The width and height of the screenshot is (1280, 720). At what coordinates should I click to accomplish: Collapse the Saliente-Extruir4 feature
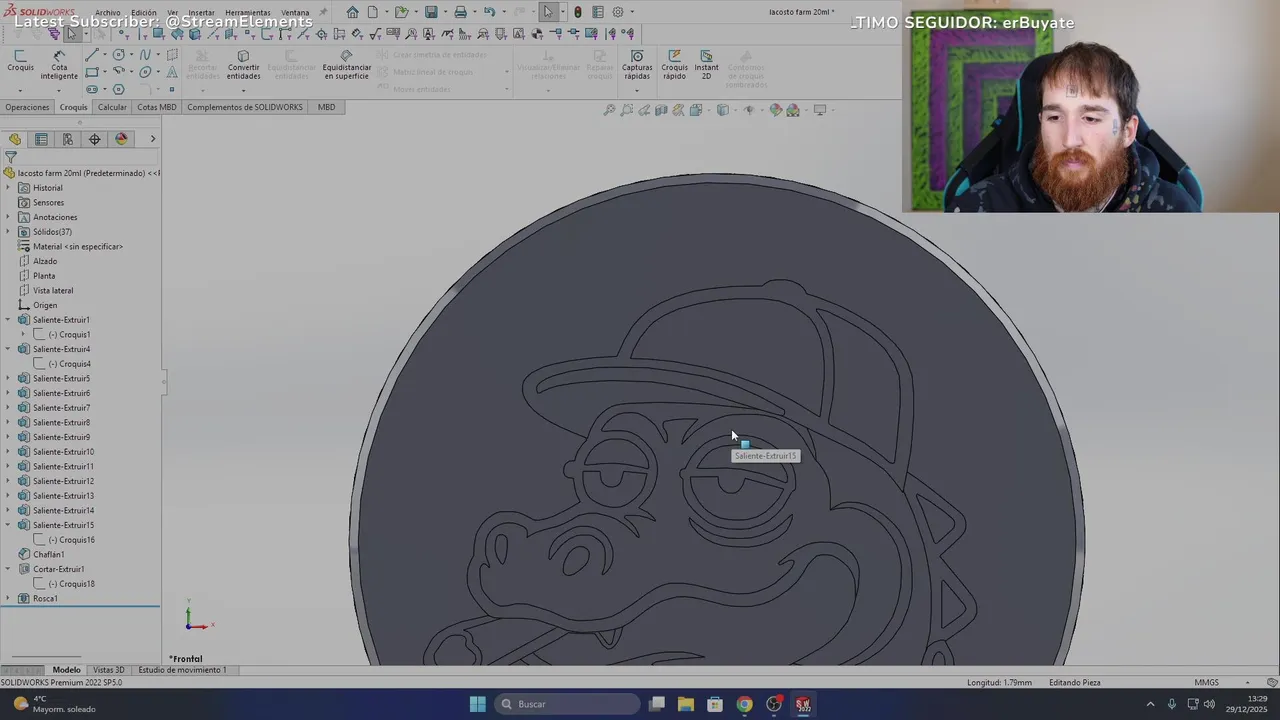coord(8,349)
